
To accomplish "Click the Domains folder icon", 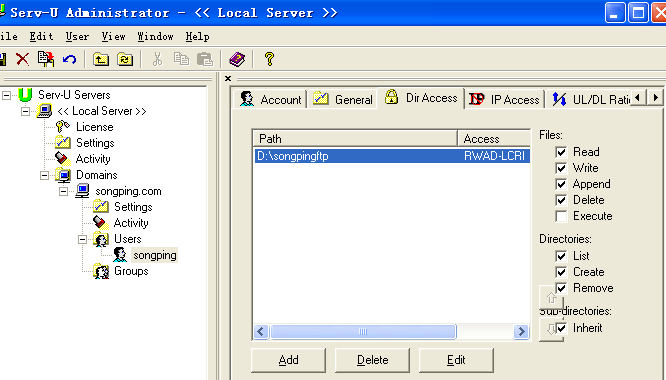I will (63, 175).
